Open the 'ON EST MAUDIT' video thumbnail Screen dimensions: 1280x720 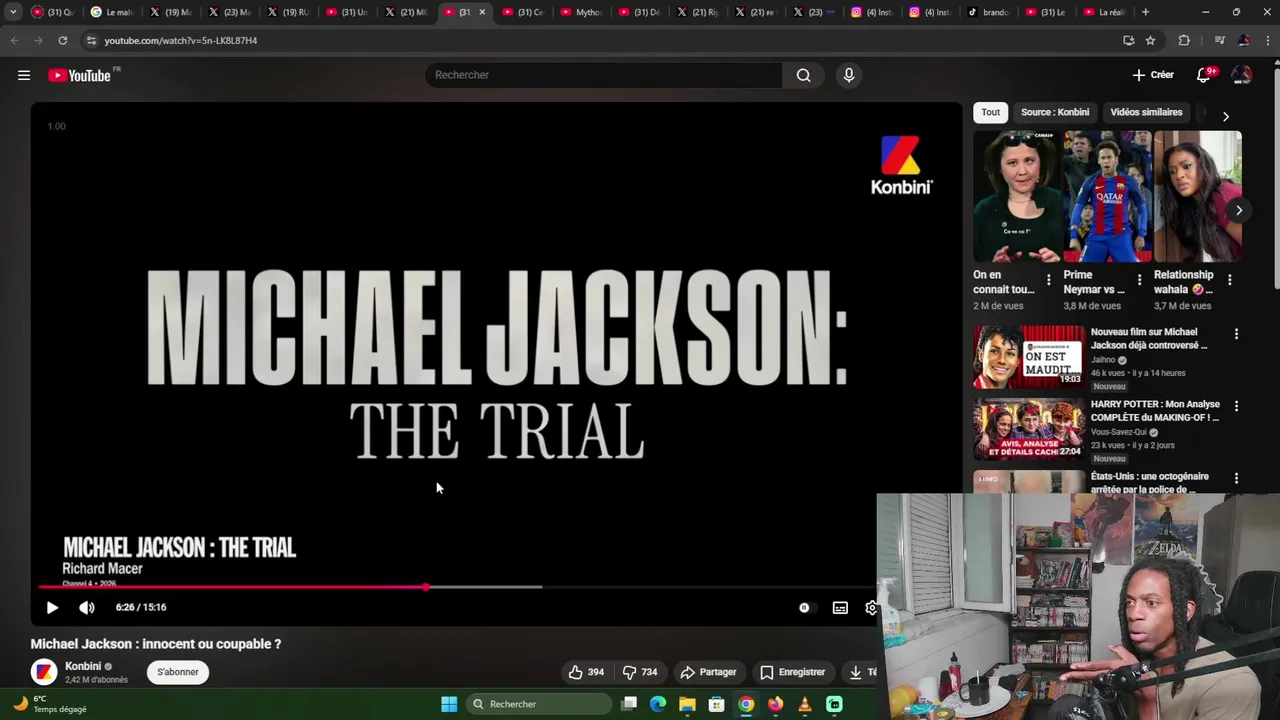[x=1029, y=357]
